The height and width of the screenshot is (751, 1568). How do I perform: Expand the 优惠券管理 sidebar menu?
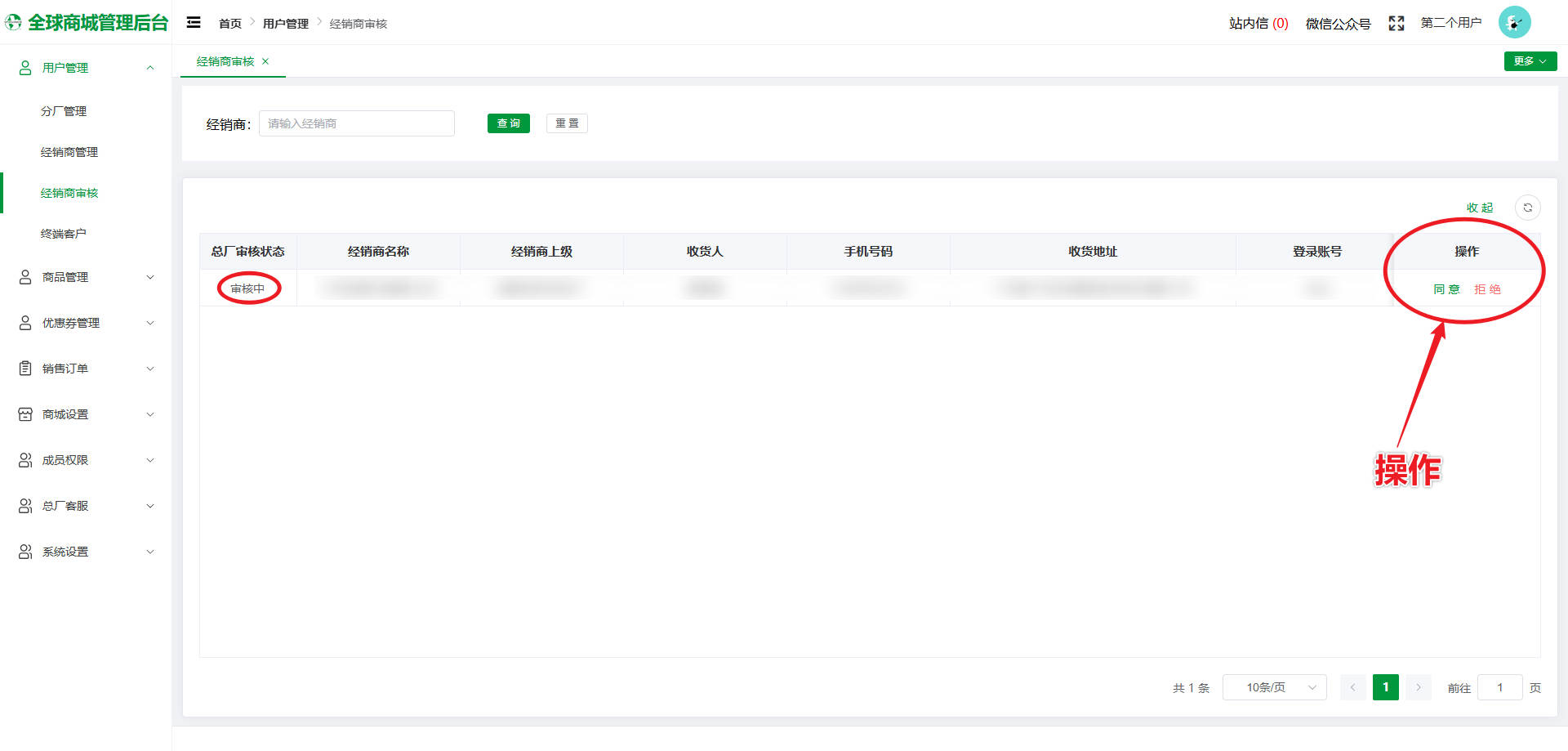pyautogui.click(x=86, y=323)
